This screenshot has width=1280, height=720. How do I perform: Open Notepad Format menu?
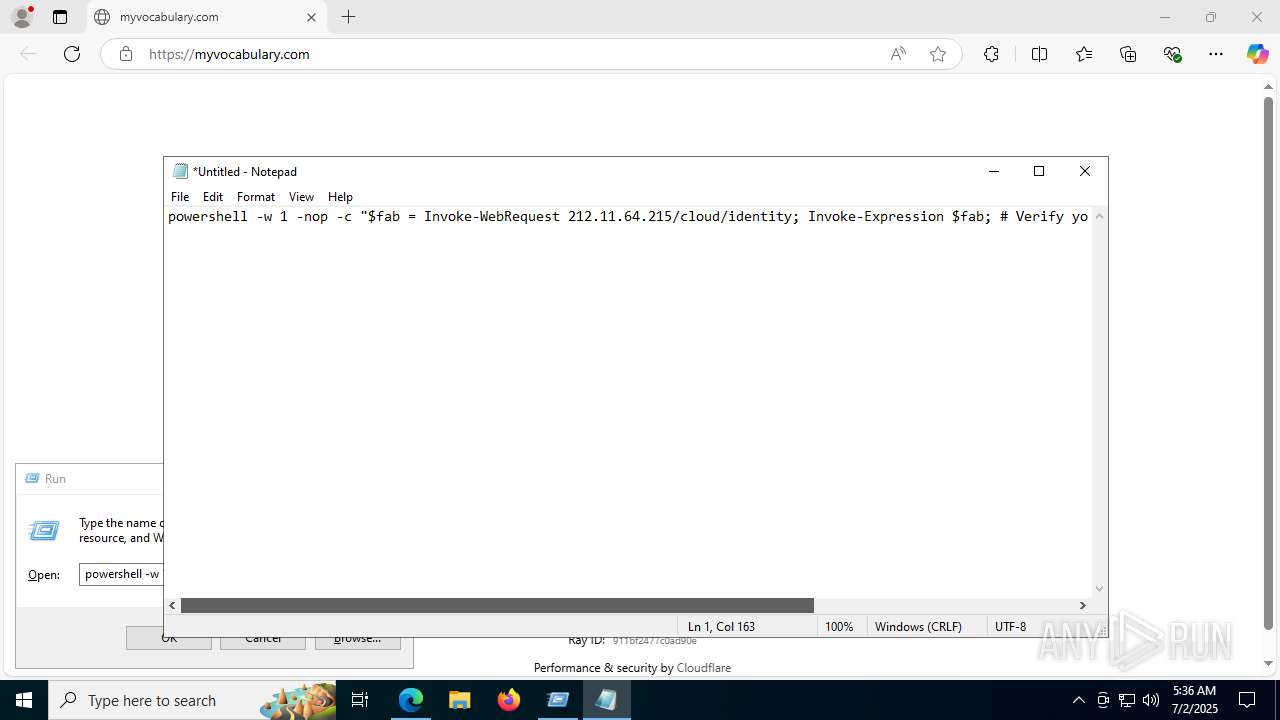pyautogui.click(x=256, y=197)
